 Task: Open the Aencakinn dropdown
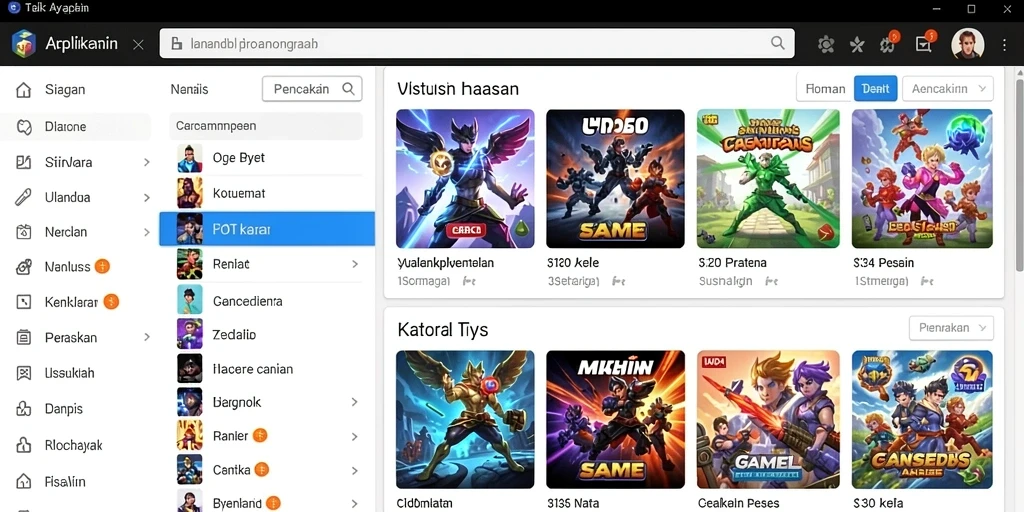(948, 89)
